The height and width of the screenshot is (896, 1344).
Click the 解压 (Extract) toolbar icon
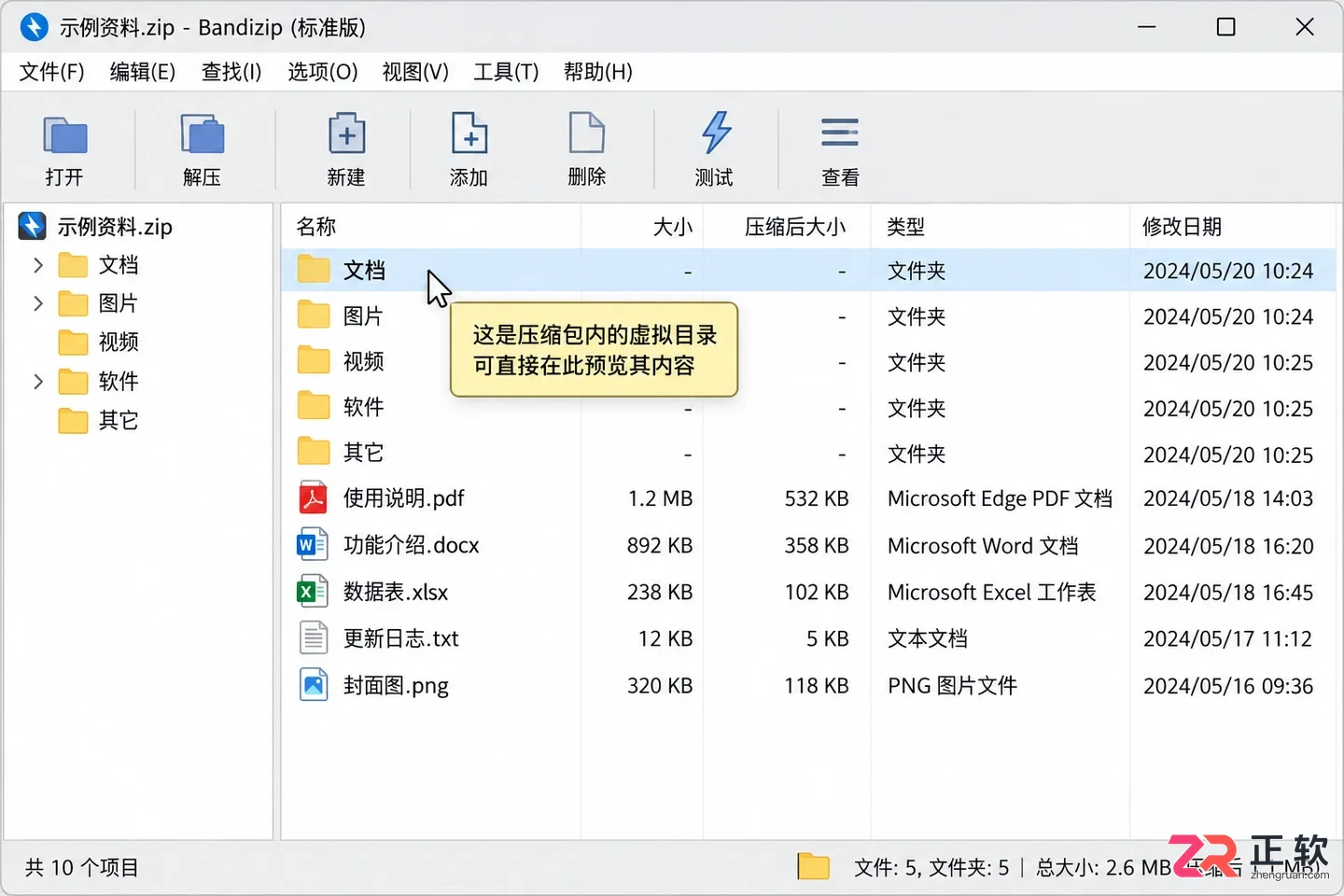203,134
